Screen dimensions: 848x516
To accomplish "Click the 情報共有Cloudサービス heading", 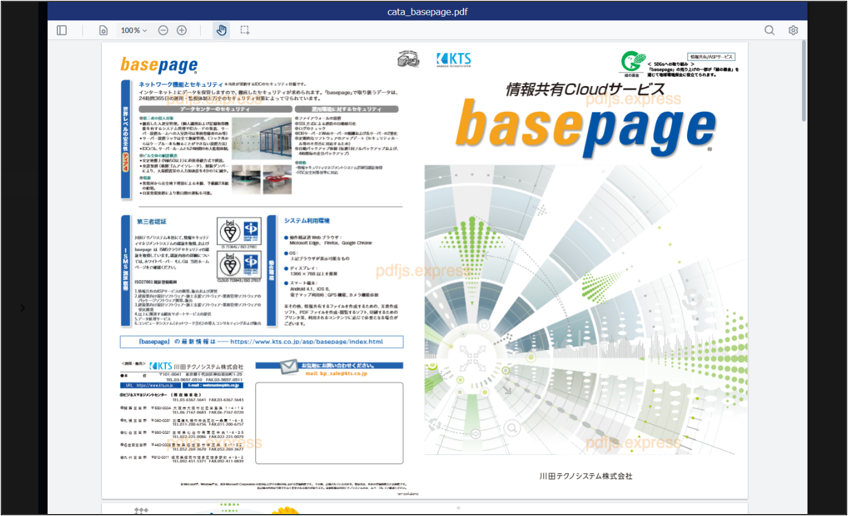I will pyautogui.click(x=585, y=89).
